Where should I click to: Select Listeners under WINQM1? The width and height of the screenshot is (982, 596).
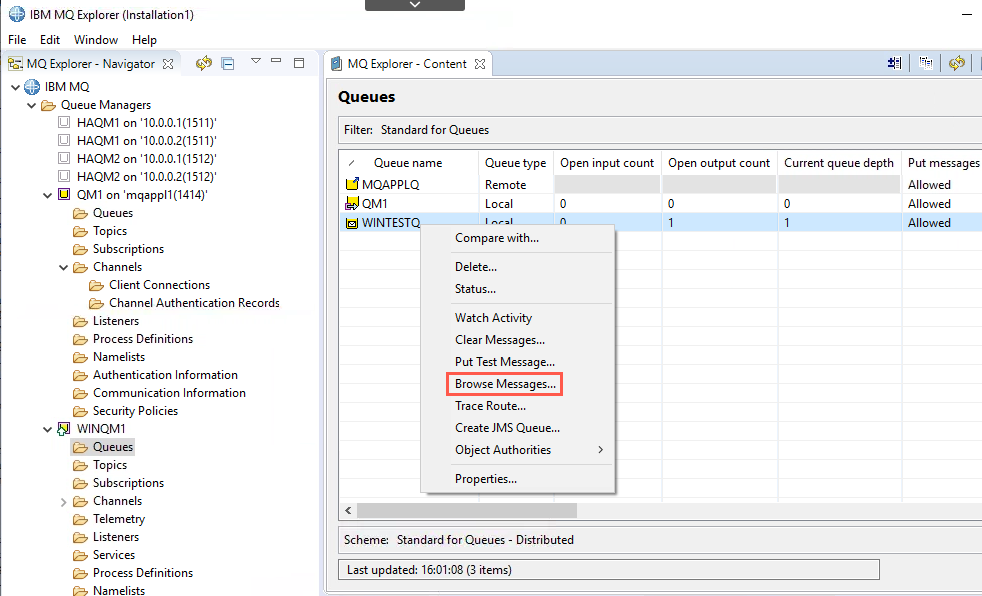[x=116, y=537]
